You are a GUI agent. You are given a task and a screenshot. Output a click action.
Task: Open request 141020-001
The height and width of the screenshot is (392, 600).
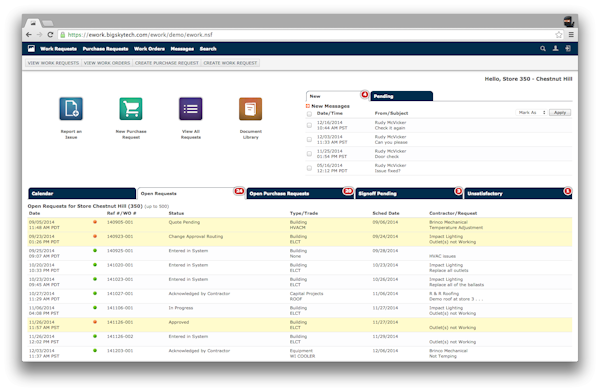coord(120,265)
